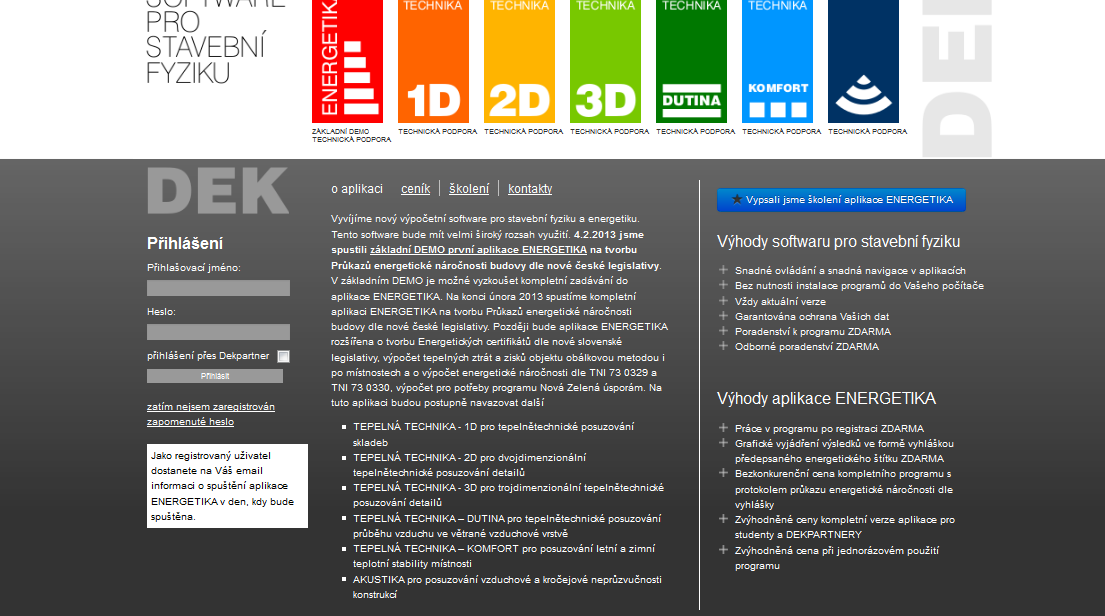The height and width of the screenshot is (616, 1105).
Task: Click 'TECHNICKÁ PODPORA' under the DUTINA tile
Action: (x=696, y=131)
